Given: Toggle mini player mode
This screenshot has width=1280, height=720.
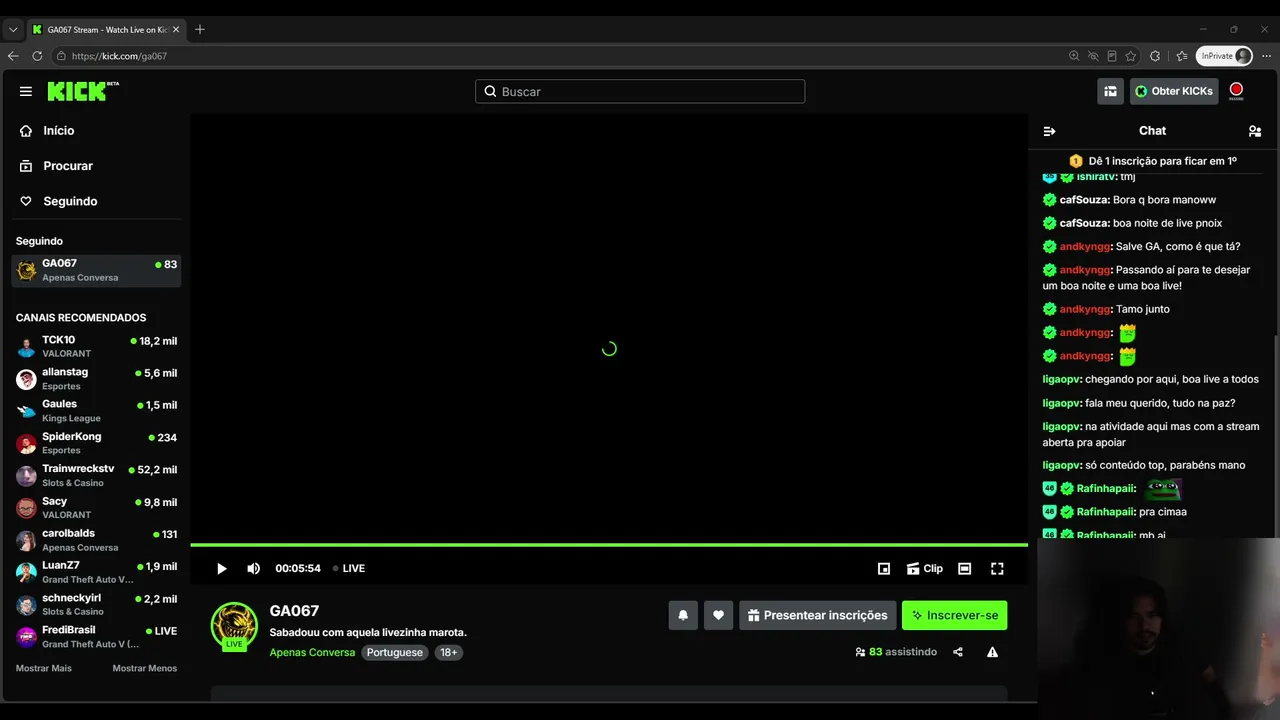Looking at the screenshot, I should [x=884, y=568].
